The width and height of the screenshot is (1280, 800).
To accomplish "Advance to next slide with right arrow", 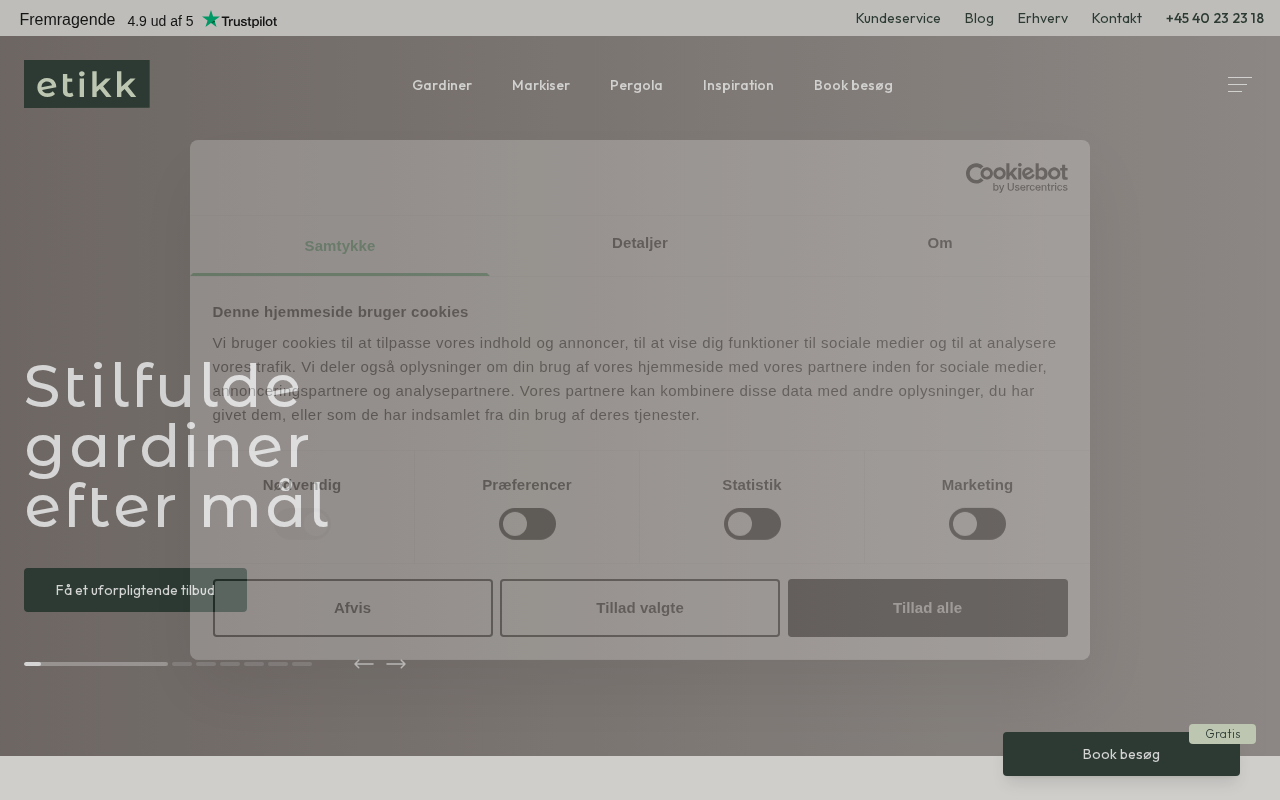I will (396, 664).
